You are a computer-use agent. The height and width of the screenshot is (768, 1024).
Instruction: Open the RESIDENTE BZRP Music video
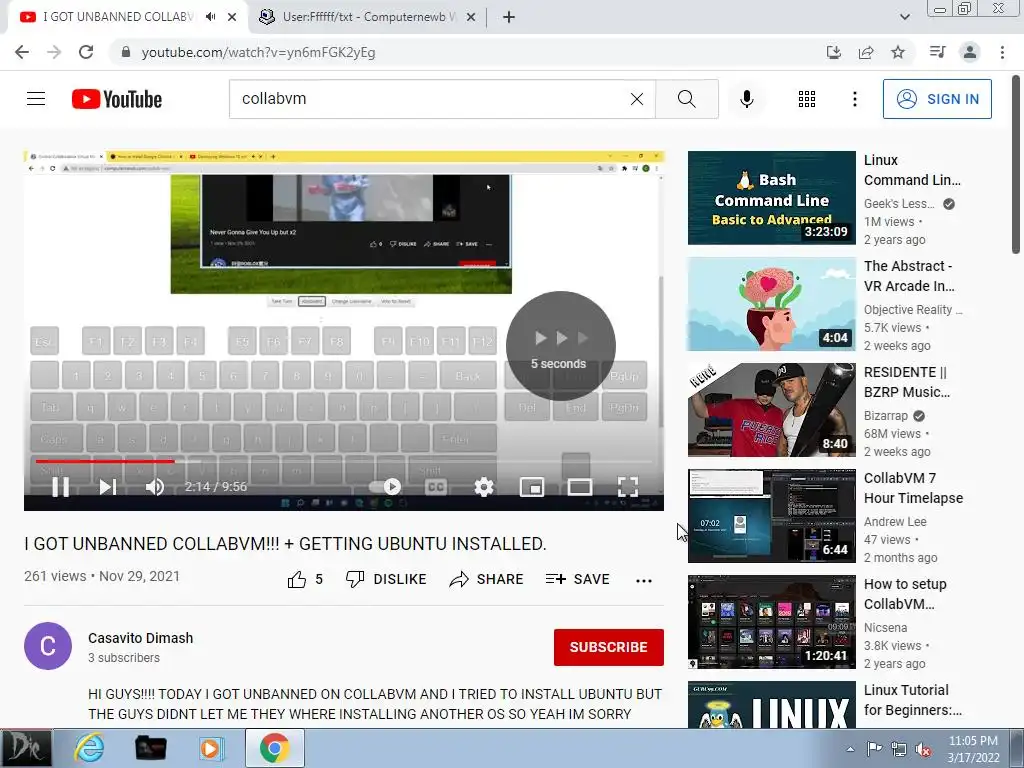pos(771,409)
